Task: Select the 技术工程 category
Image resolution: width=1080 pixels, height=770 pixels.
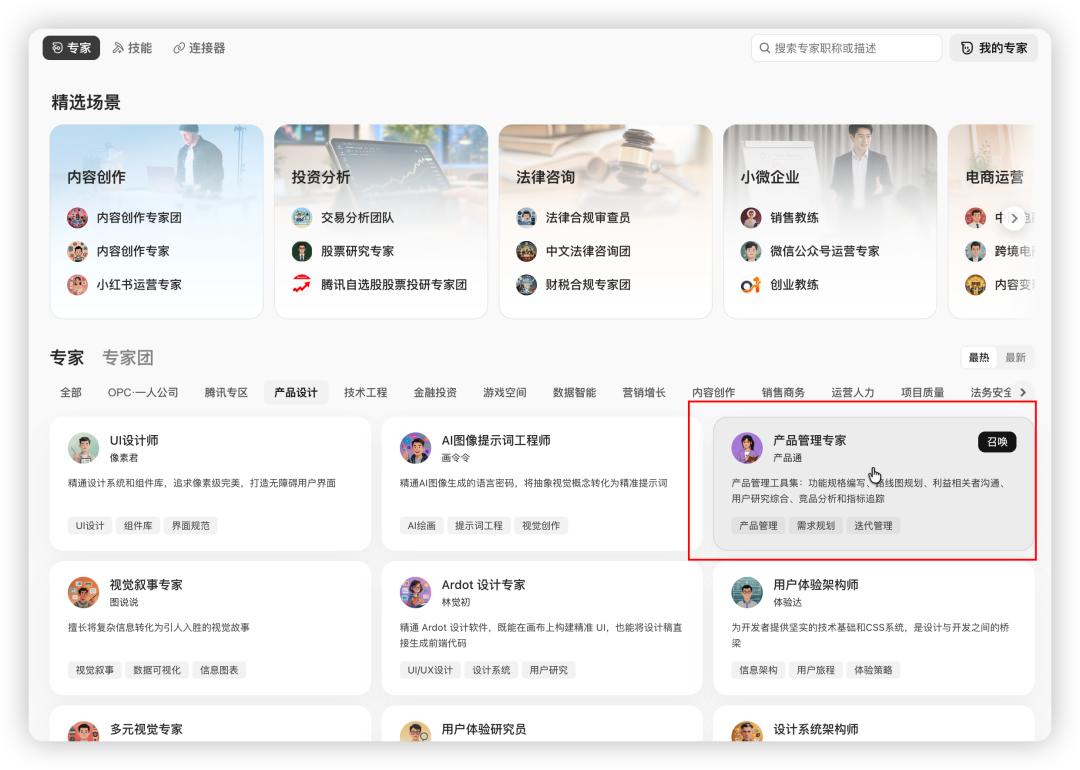Action: click(365, 393)
